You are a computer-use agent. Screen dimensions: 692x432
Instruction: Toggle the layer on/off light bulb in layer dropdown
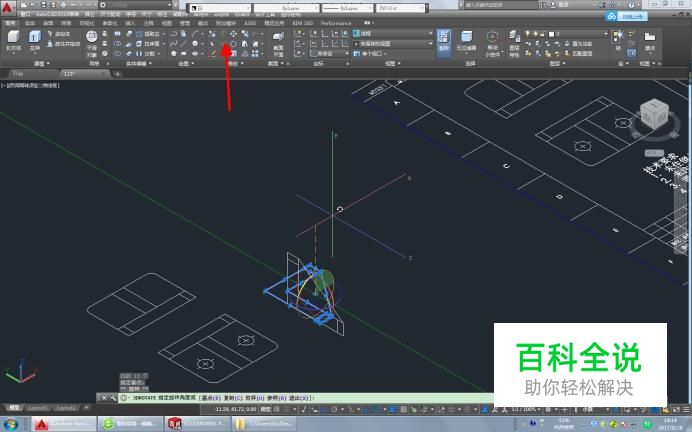[527, 34]
